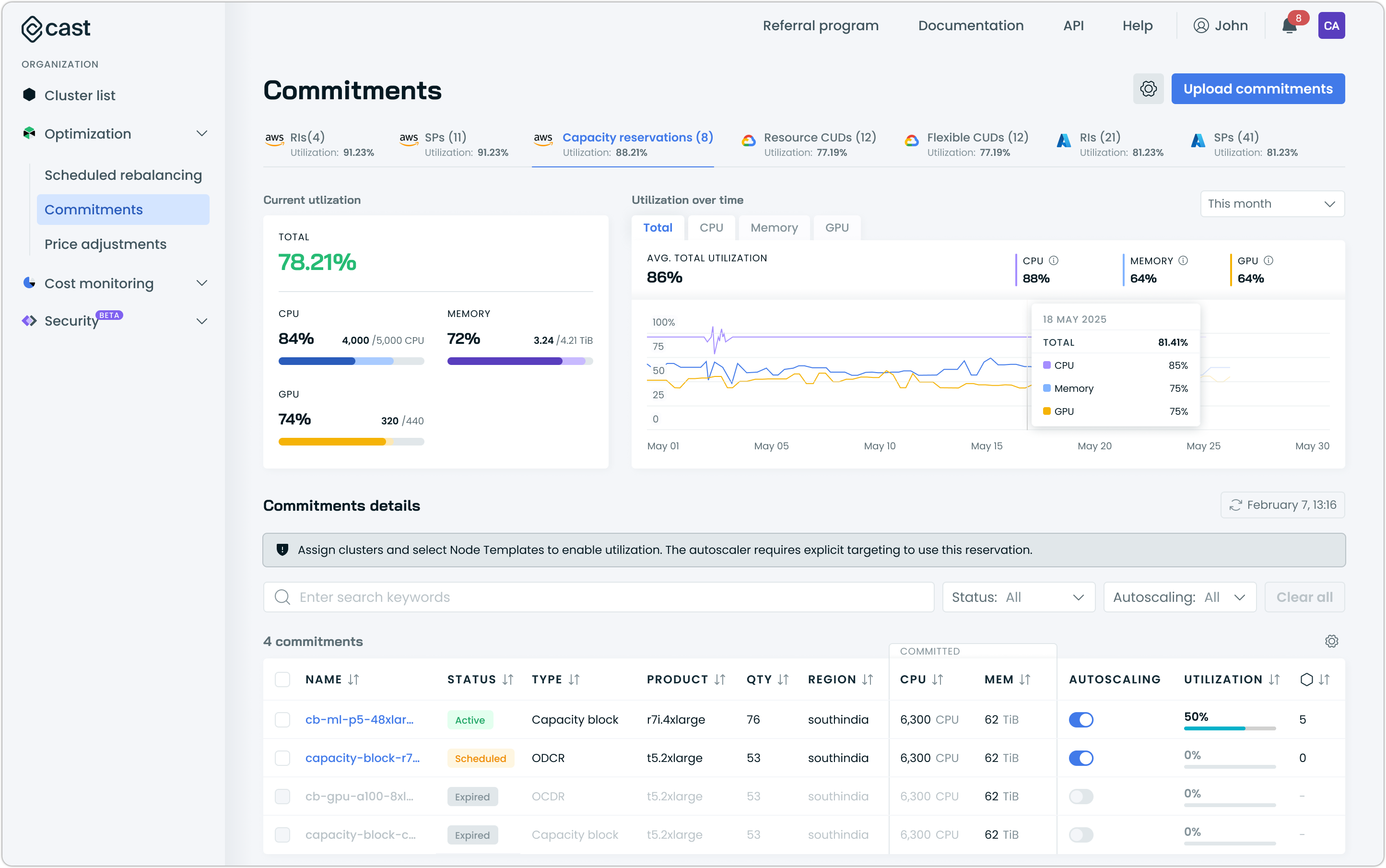Click the Upload commitments button
The image size is (1386, 868).
[x=1257, y=89]
